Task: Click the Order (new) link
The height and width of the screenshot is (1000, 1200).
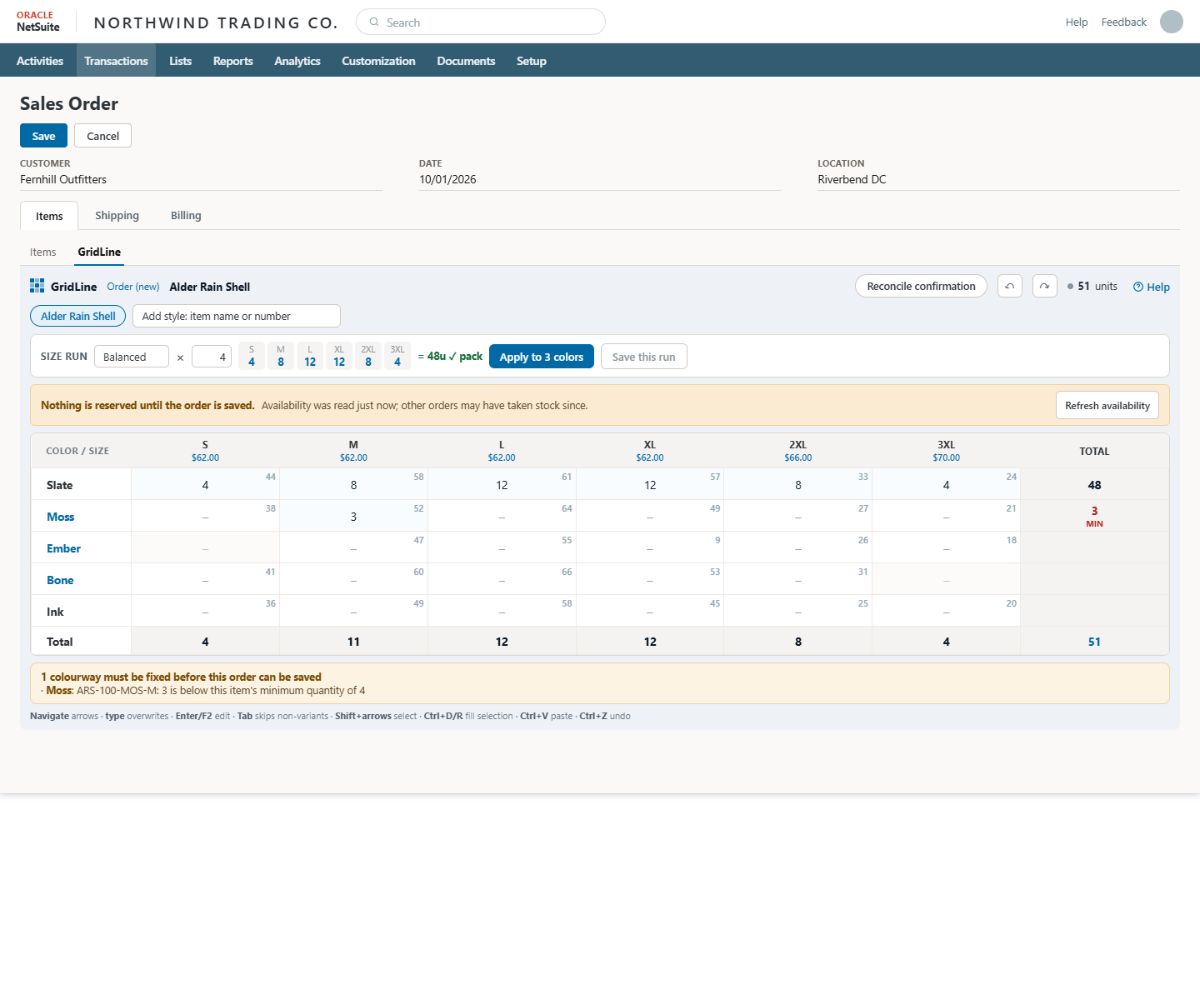Action: [133, 287]
